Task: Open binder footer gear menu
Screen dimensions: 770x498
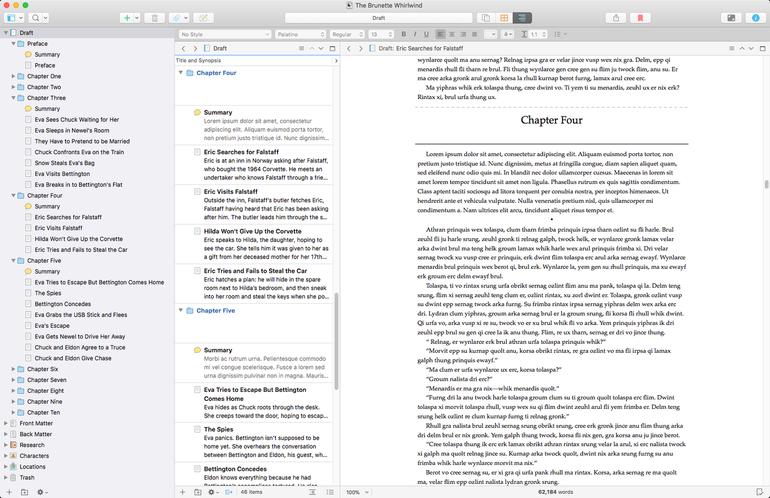Action: [x=42, y=492]
